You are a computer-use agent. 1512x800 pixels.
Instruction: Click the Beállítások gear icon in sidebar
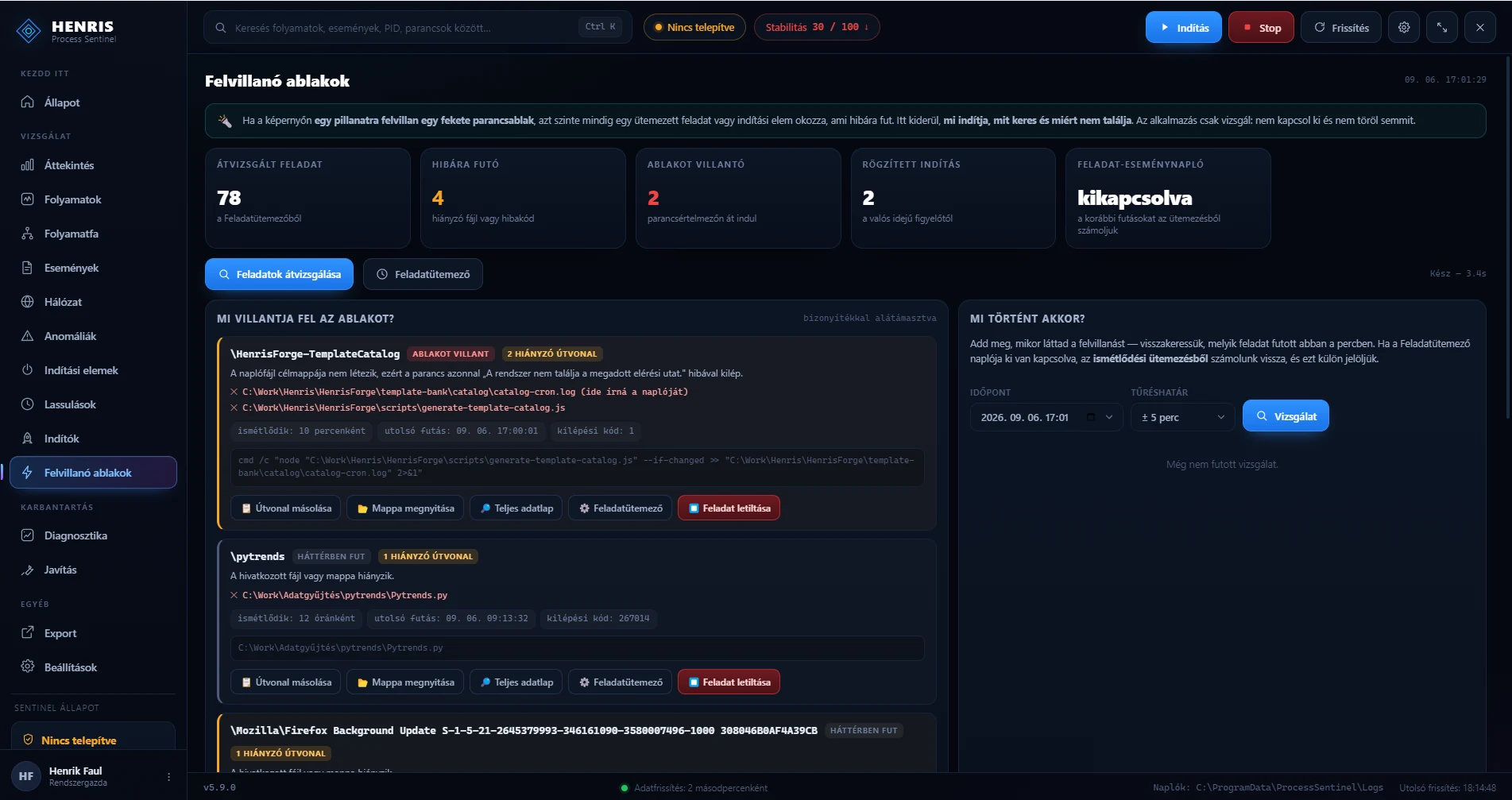(x=28, y=667)
